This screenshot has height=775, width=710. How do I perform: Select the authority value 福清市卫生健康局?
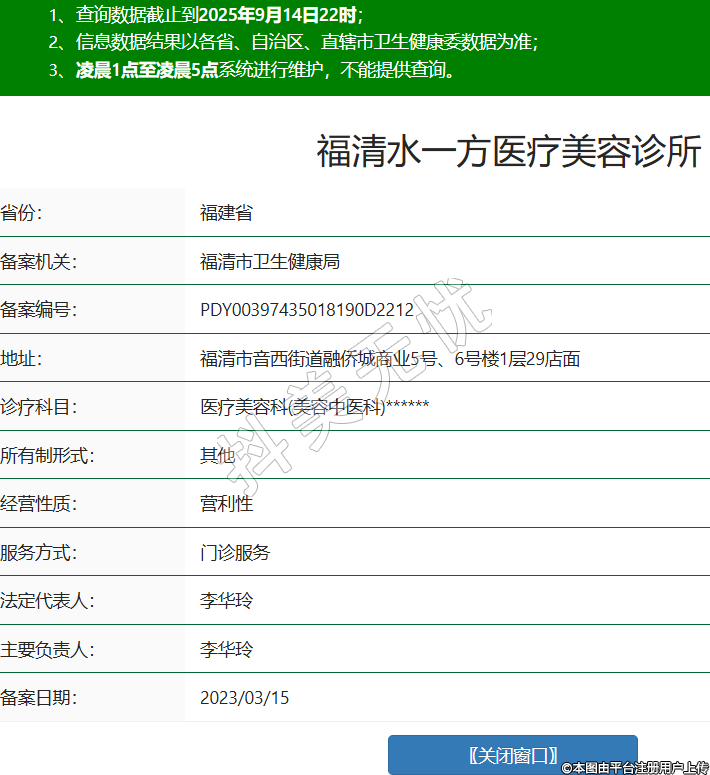coord(270,262)
